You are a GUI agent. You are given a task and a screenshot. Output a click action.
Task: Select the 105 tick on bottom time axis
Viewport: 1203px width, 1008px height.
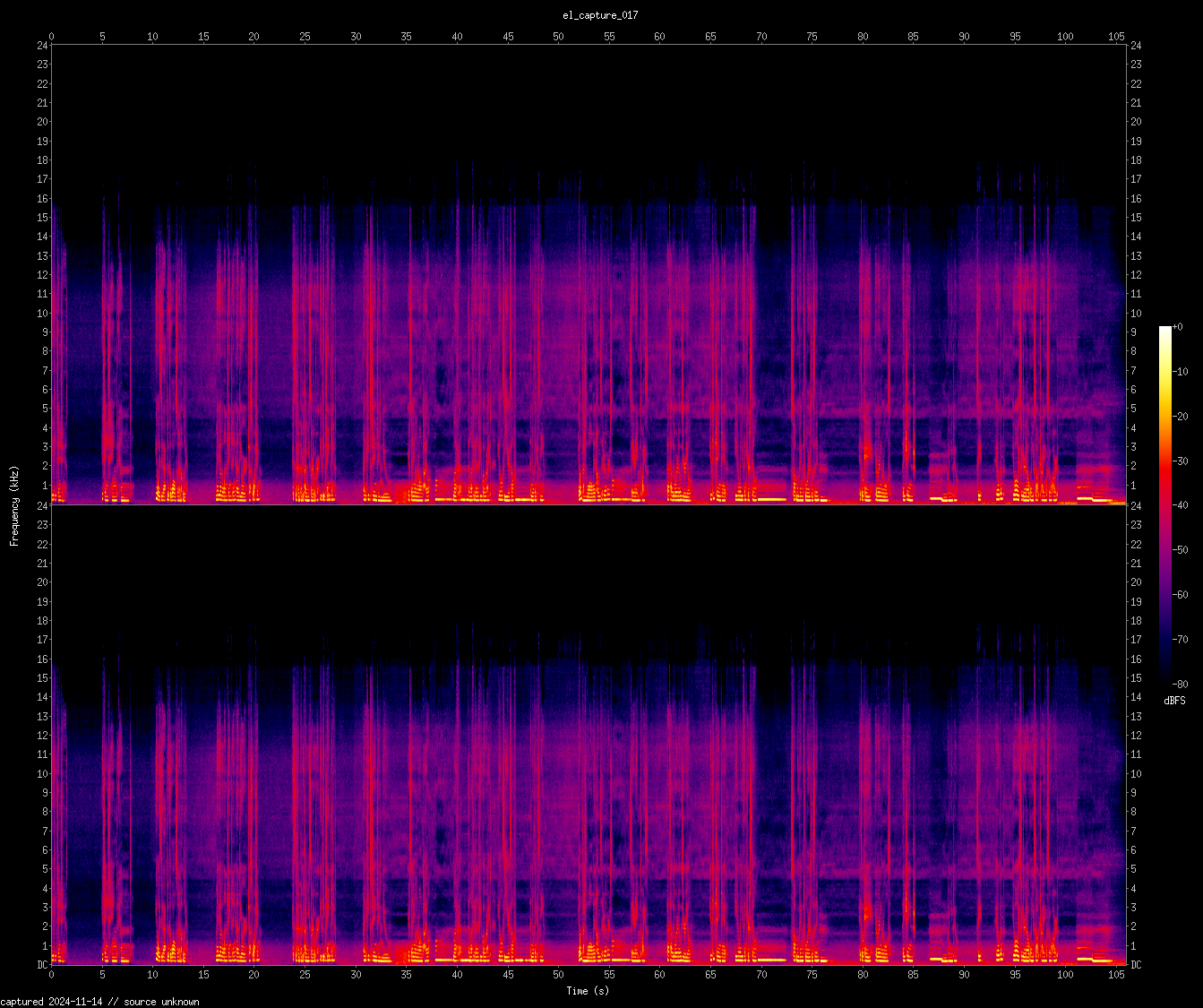(x=1116, y=974)
